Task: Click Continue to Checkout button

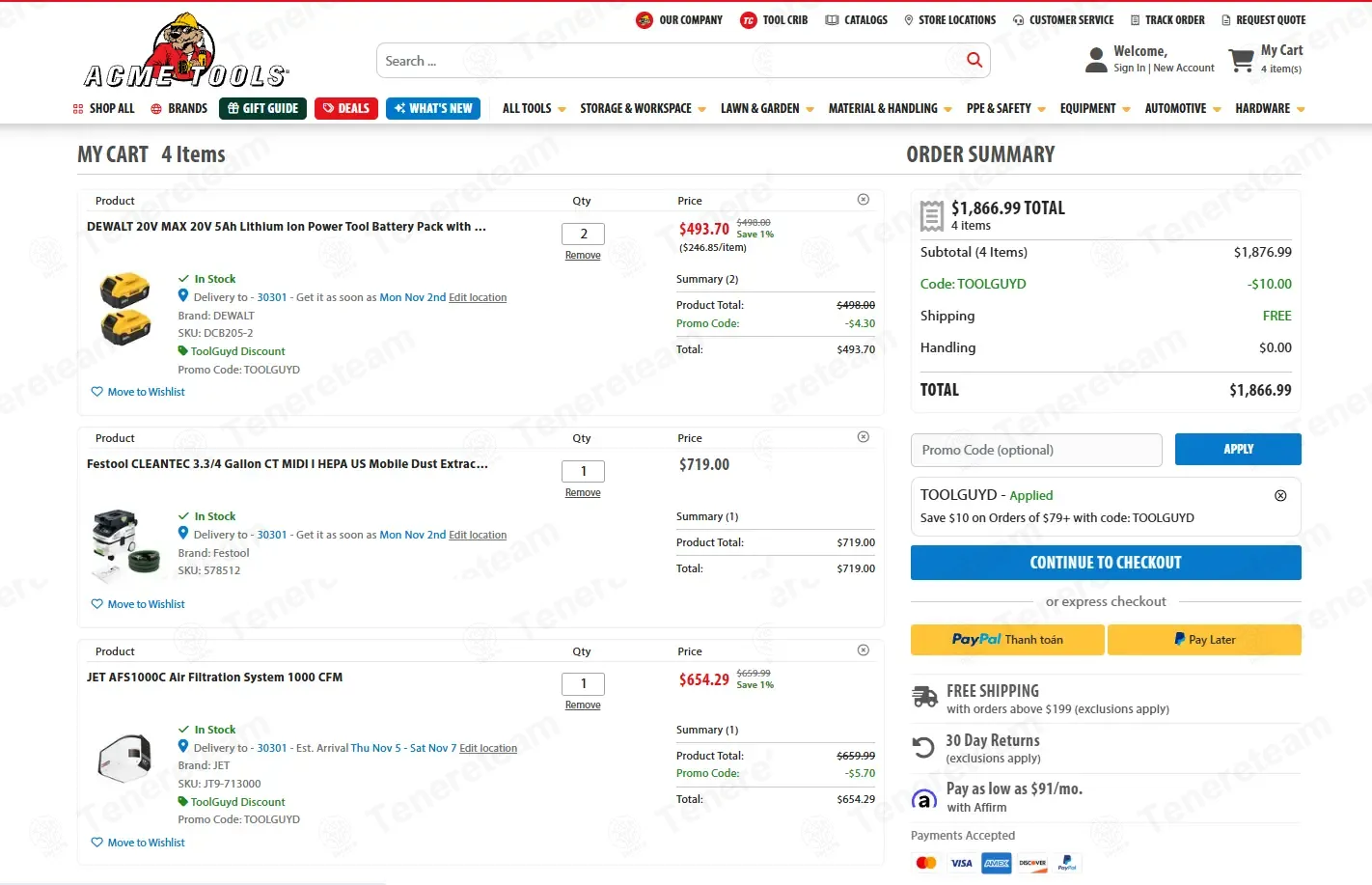Action: point(1106,563)
